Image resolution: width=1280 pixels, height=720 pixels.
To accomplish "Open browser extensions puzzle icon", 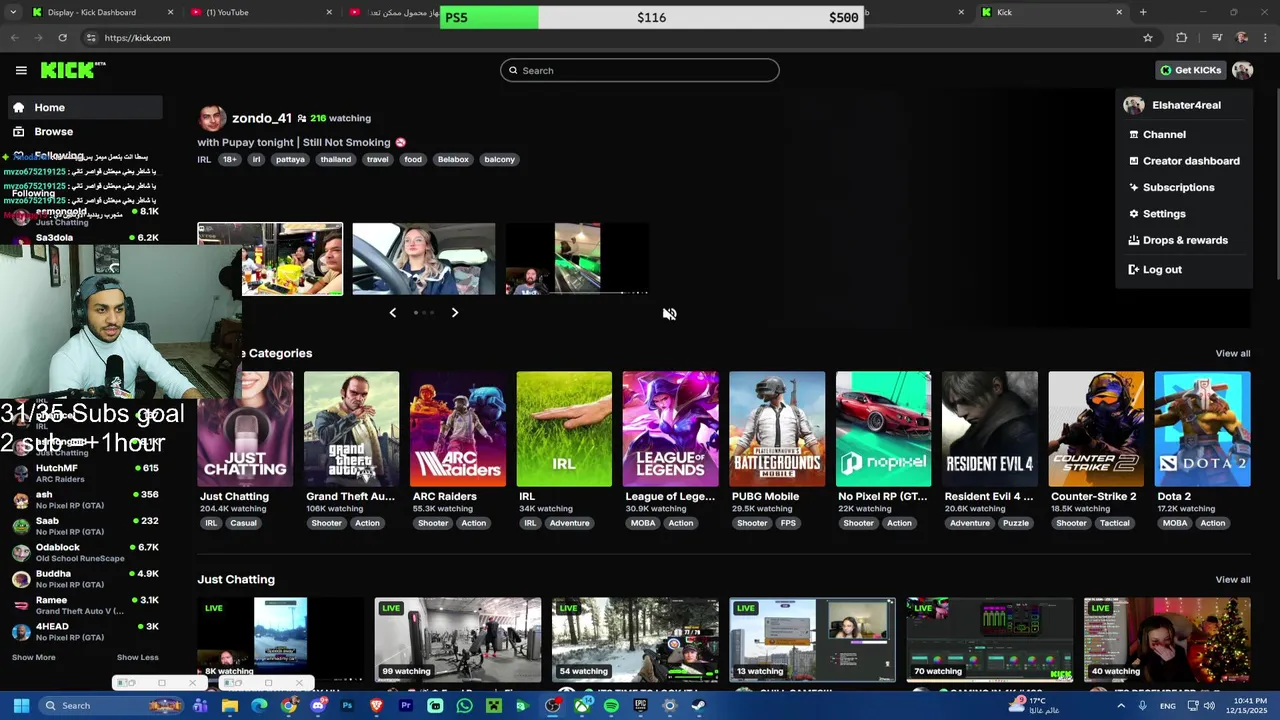I will click(1182, 37).
